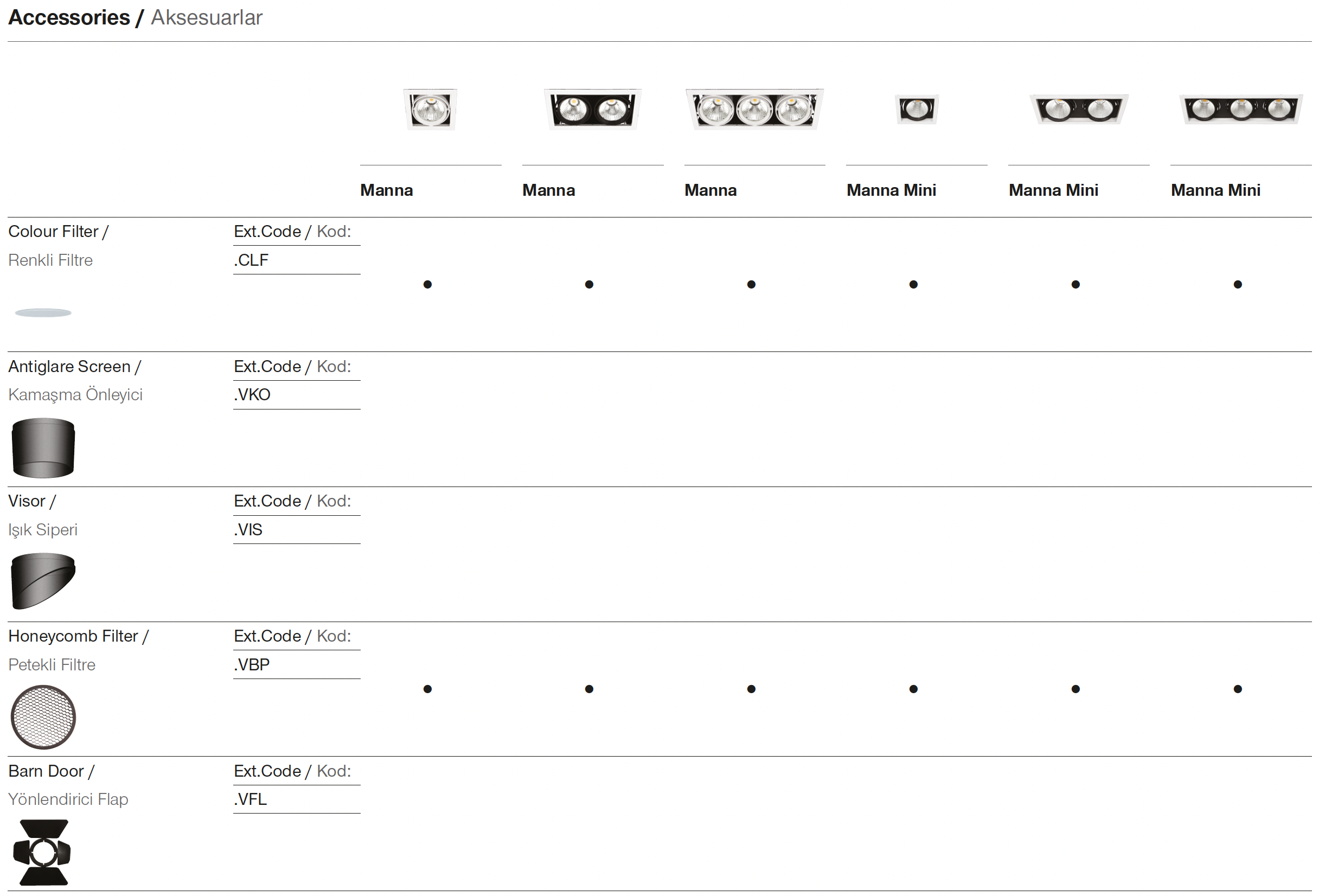Click the .VKO extension code

252,395
